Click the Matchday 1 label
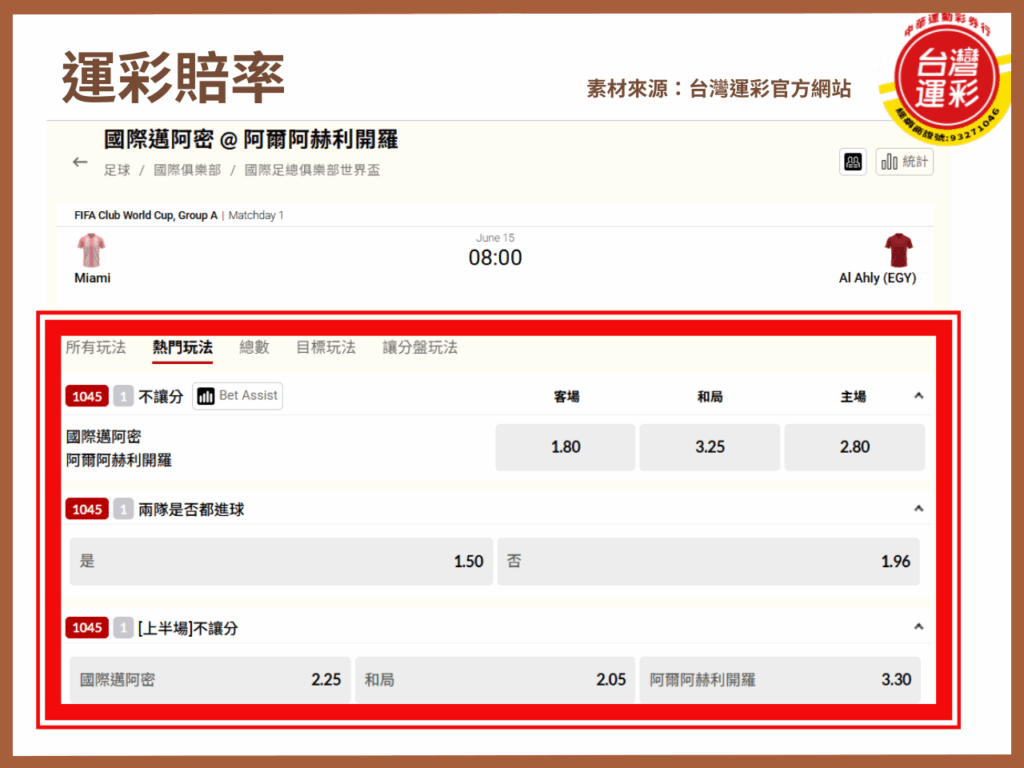Image resolution: width=1024 pixels, height=768 pixels. pyautogui.click(x=256, y=216)
